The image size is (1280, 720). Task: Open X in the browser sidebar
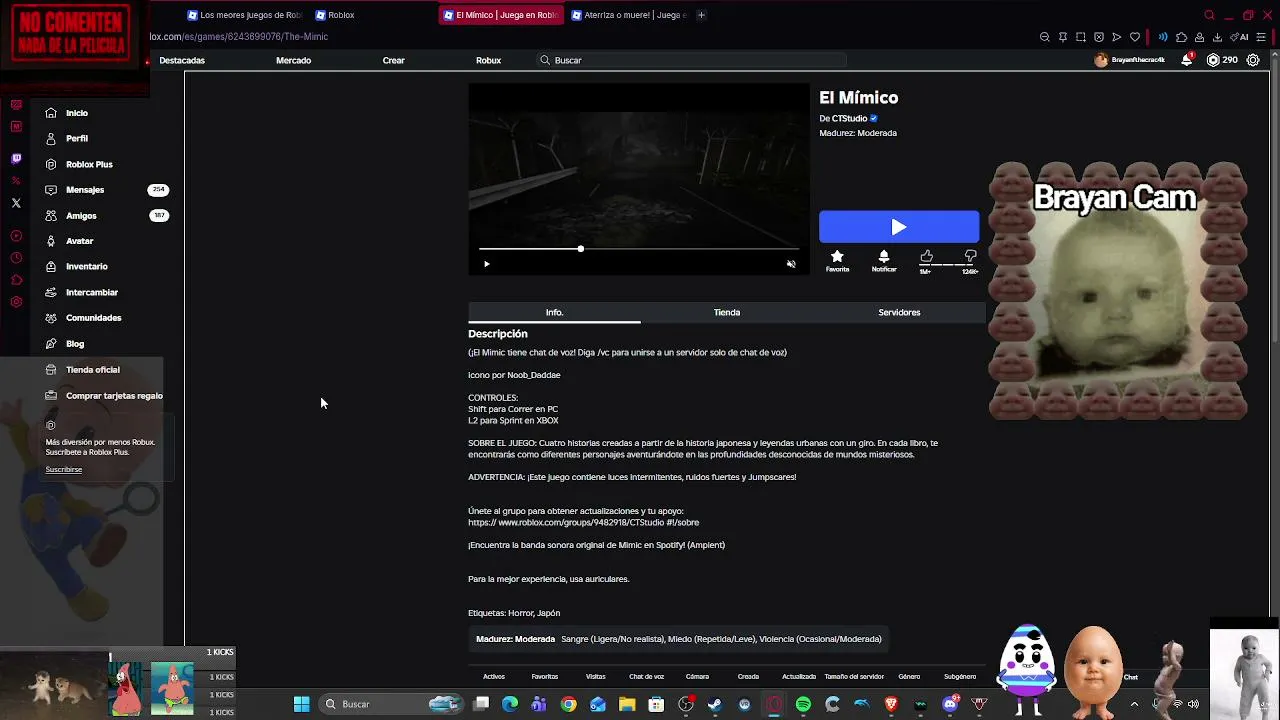pos(16,203)
